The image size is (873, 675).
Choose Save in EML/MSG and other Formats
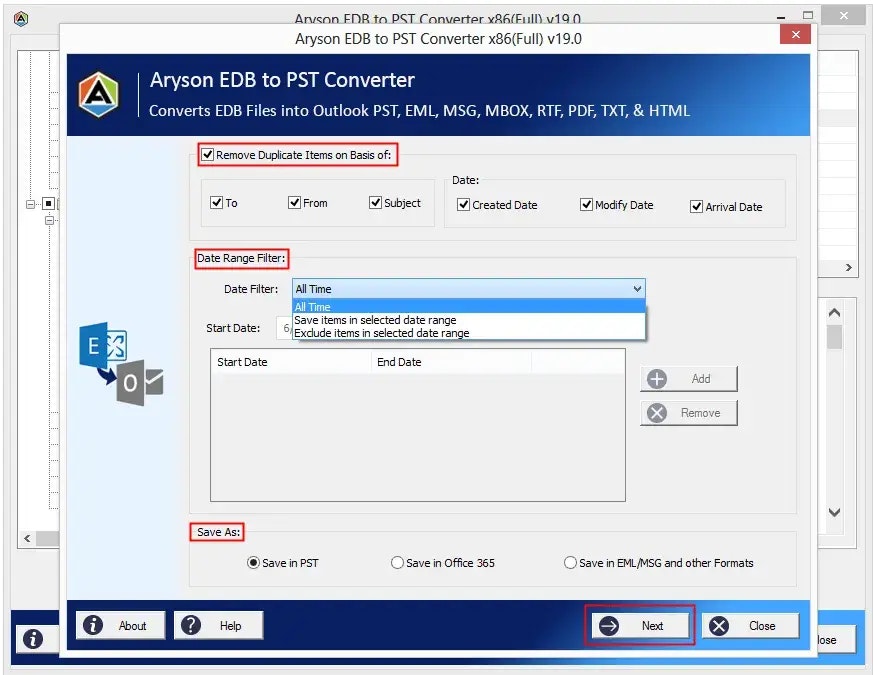point(570,562)
